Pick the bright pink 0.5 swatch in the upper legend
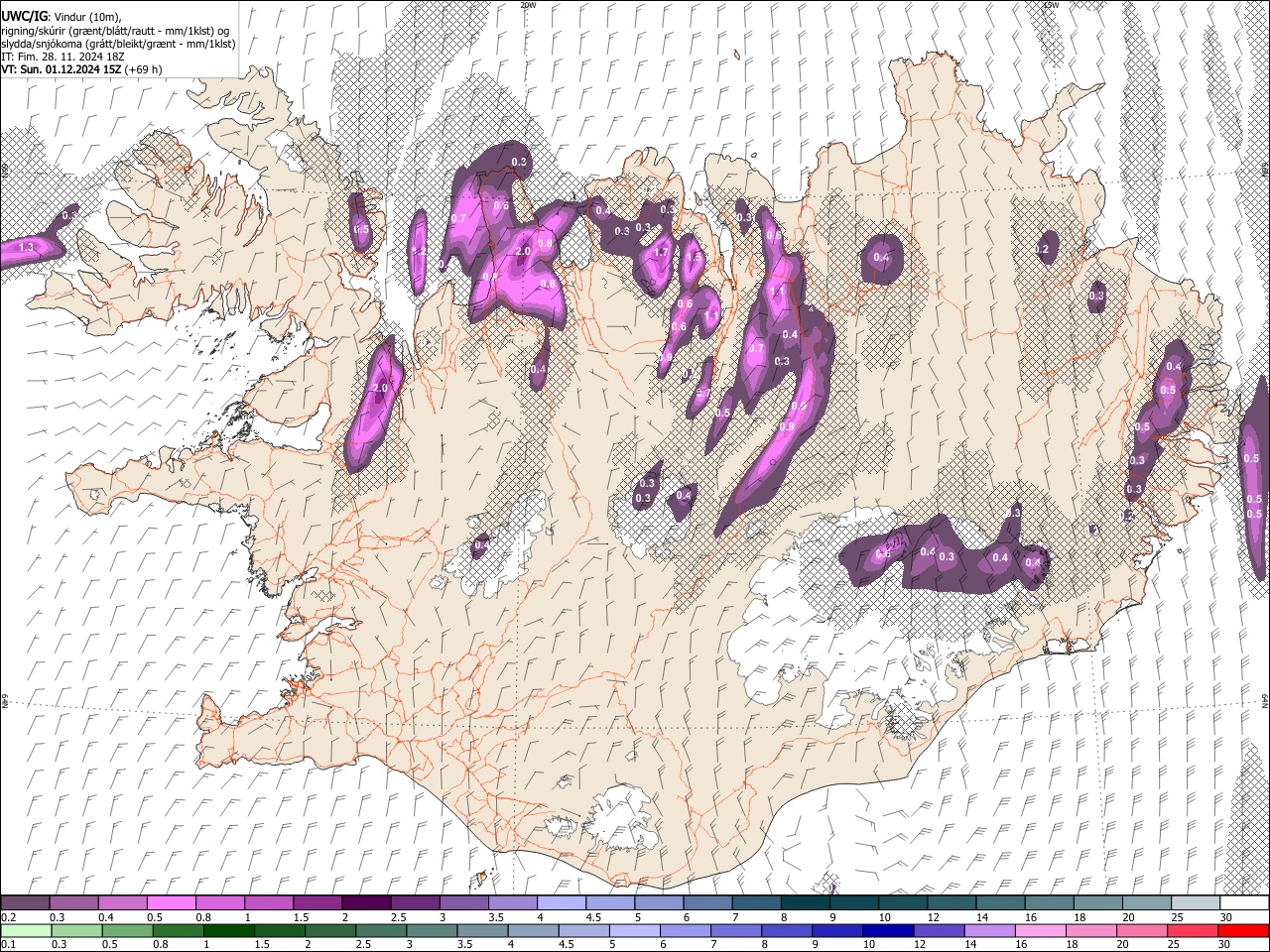1270x952 pixels. point(172,903)
